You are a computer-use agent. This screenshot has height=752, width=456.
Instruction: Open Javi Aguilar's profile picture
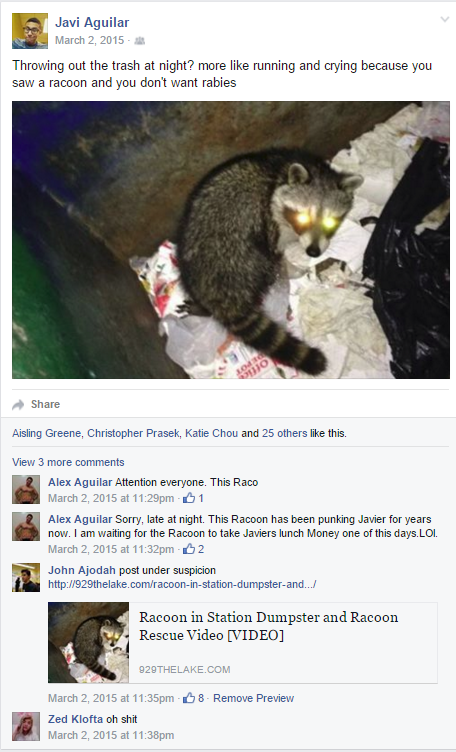point(30,31)
